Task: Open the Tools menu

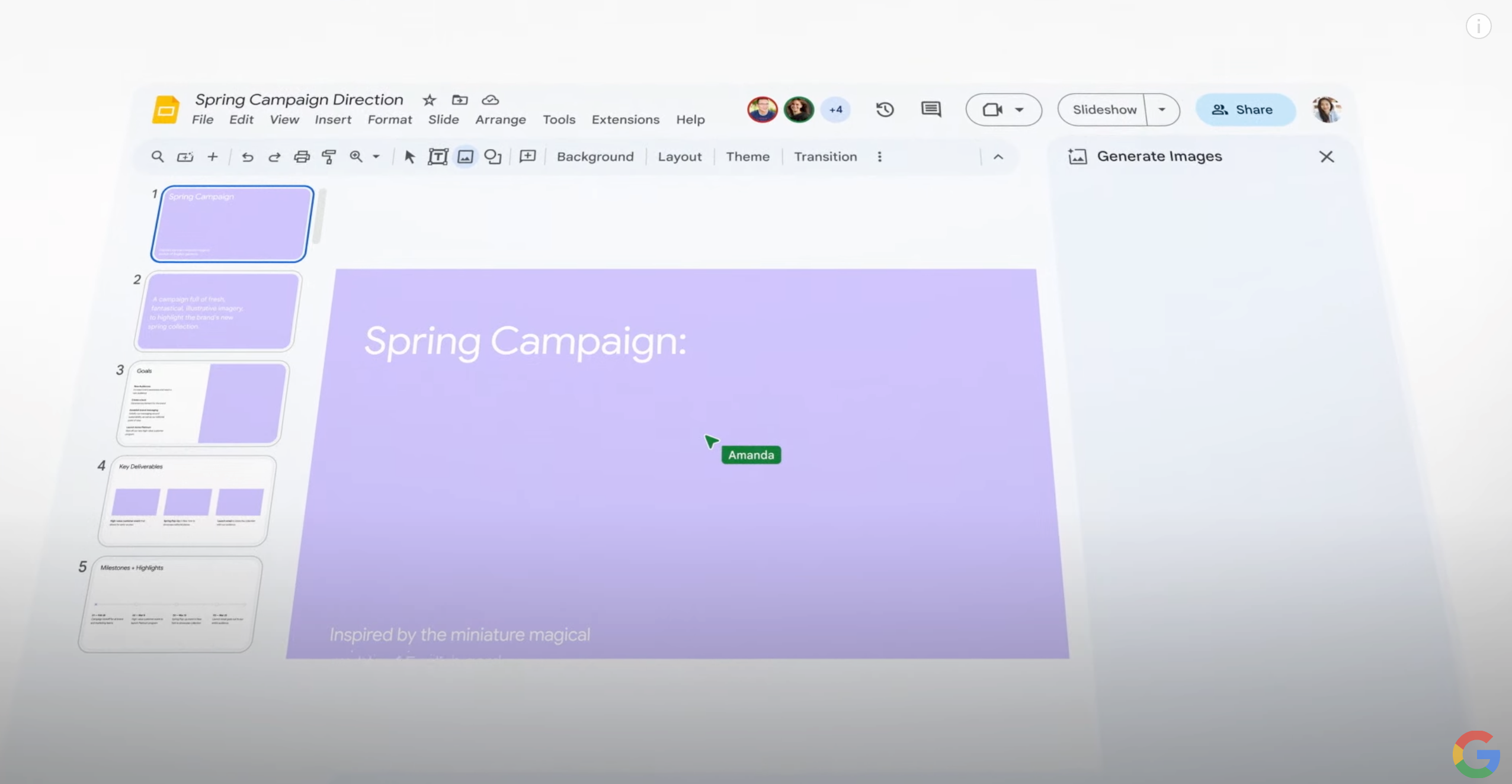Action: 559,120
